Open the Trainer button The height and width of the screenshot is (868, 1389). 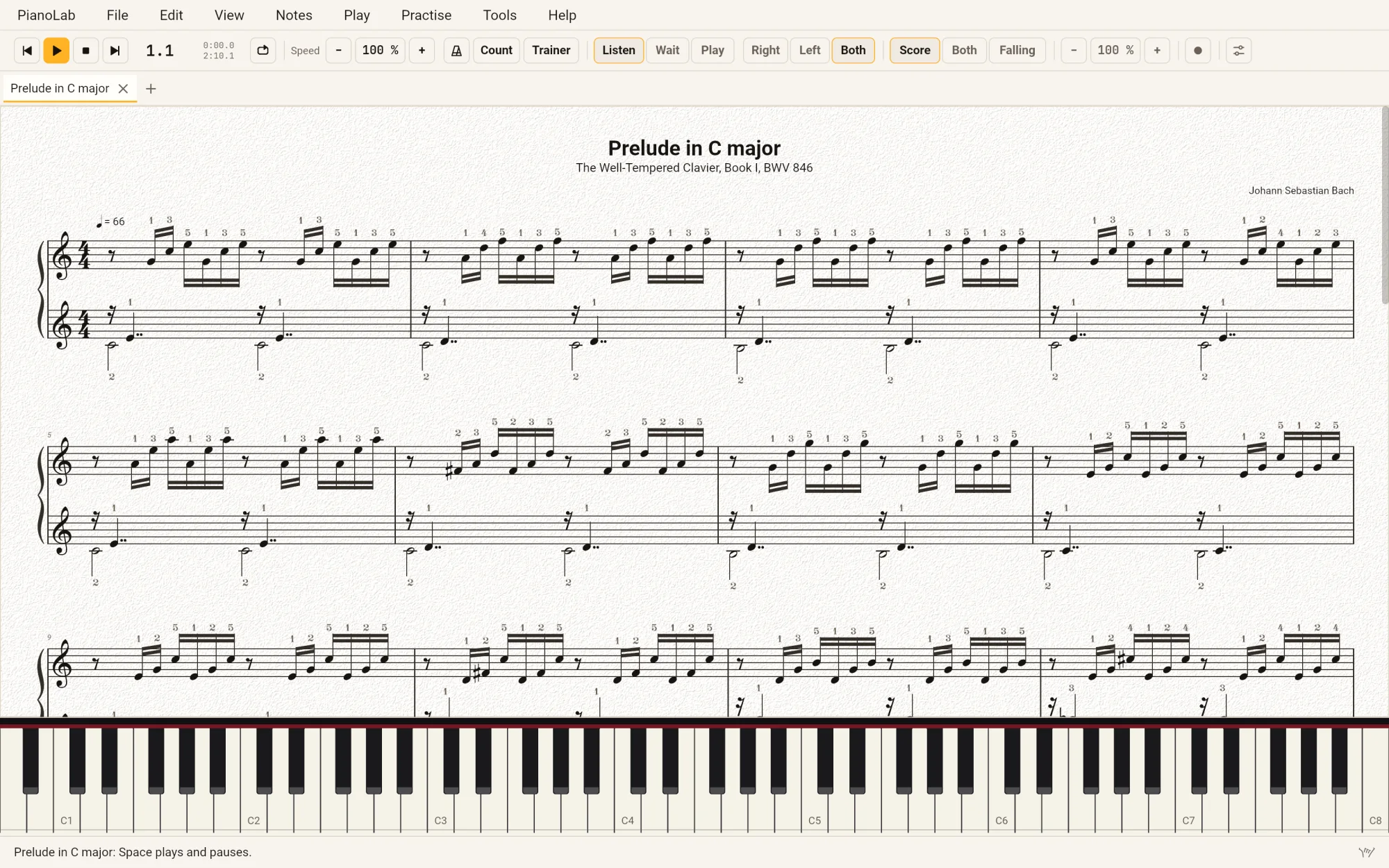tap(551, 50)
